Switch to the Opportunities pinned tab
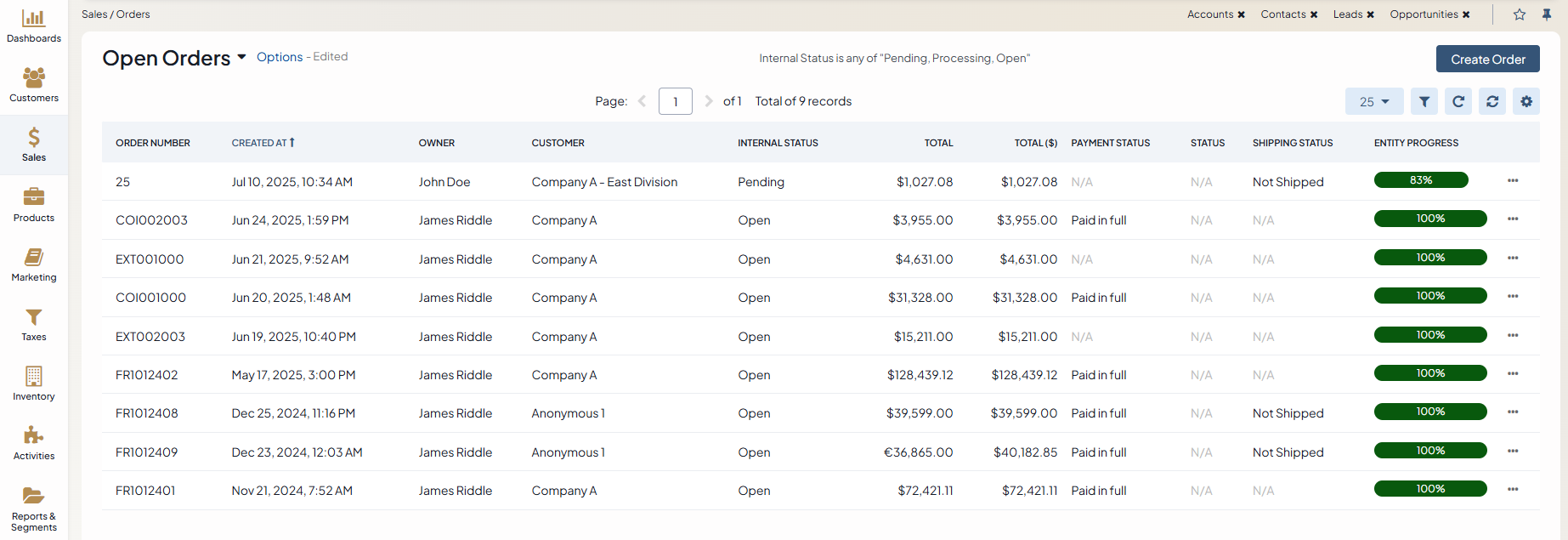 (1424, 14)
